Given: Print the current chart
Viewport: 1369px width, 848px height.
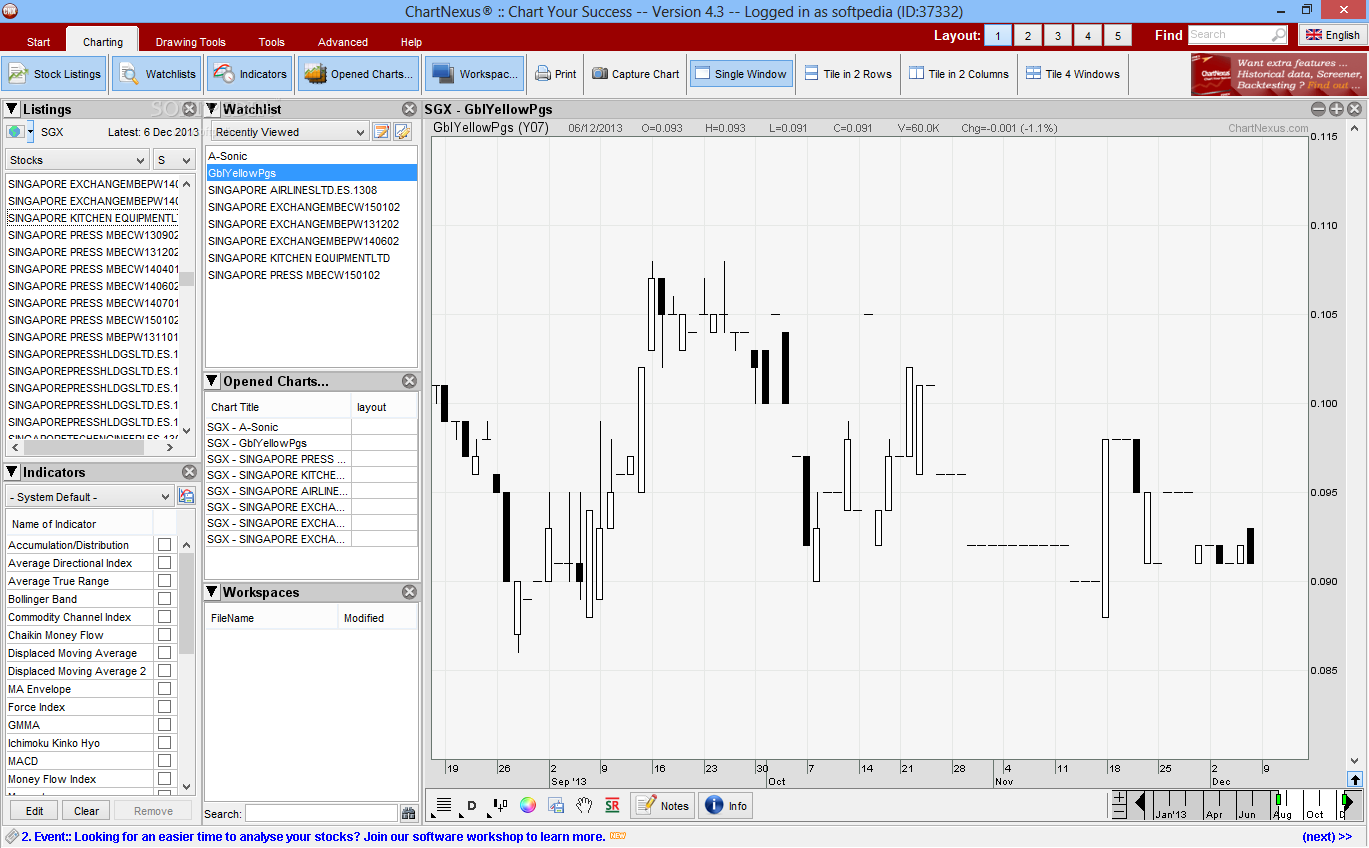Looking at the screenshot, I should pyautogui.click(x=556, y=74).
